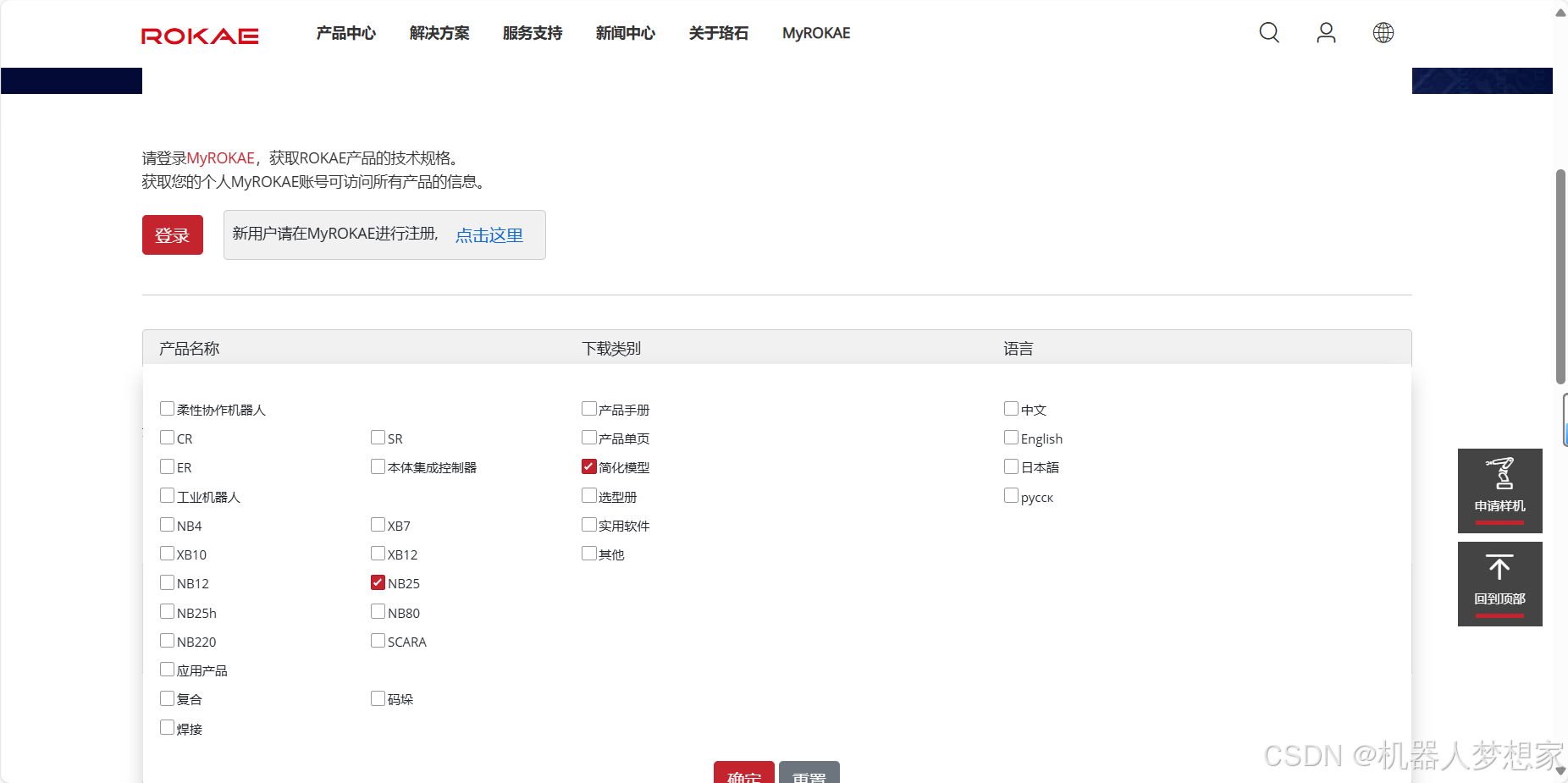Image resolution: width=1568 pixels, height=783 pixels.
Task: Check the 码垛 checkbox
Action: pyautogui.click(x=378, y=698)
